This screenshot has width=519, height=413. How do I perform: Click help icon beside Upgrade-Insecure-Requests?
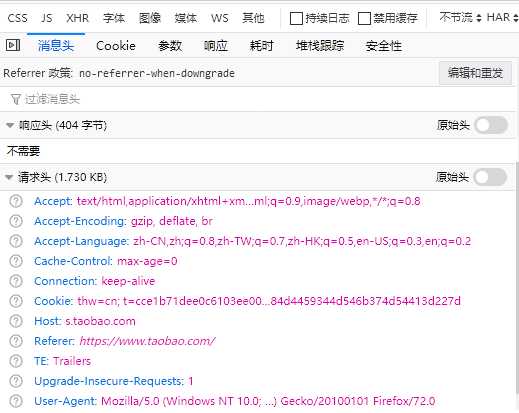[x=16, y=381]
